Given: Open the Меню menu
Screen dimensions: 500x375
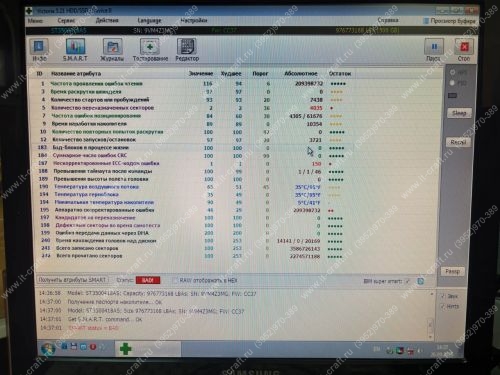Looking at the screenshot, I should (35, 21).
